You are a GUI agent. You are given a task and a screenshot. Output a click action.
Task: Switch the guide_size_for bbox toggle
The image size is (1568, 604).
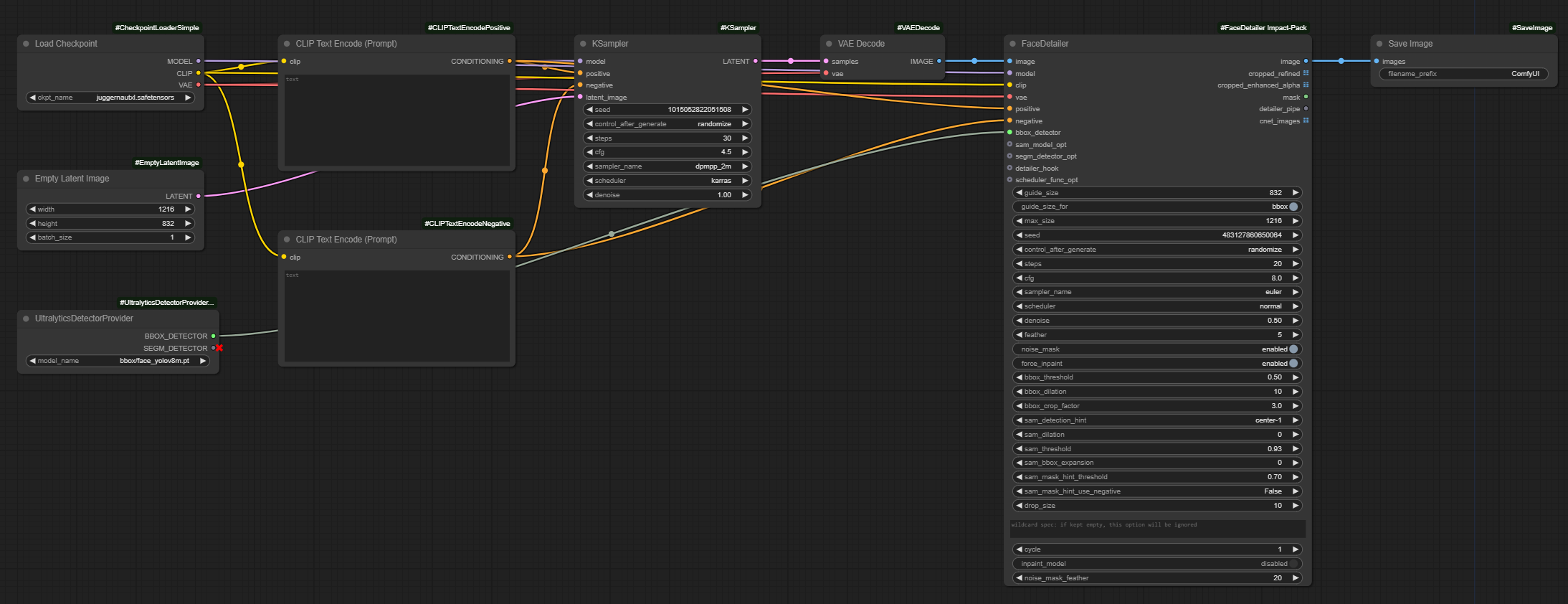(1293, 207)
